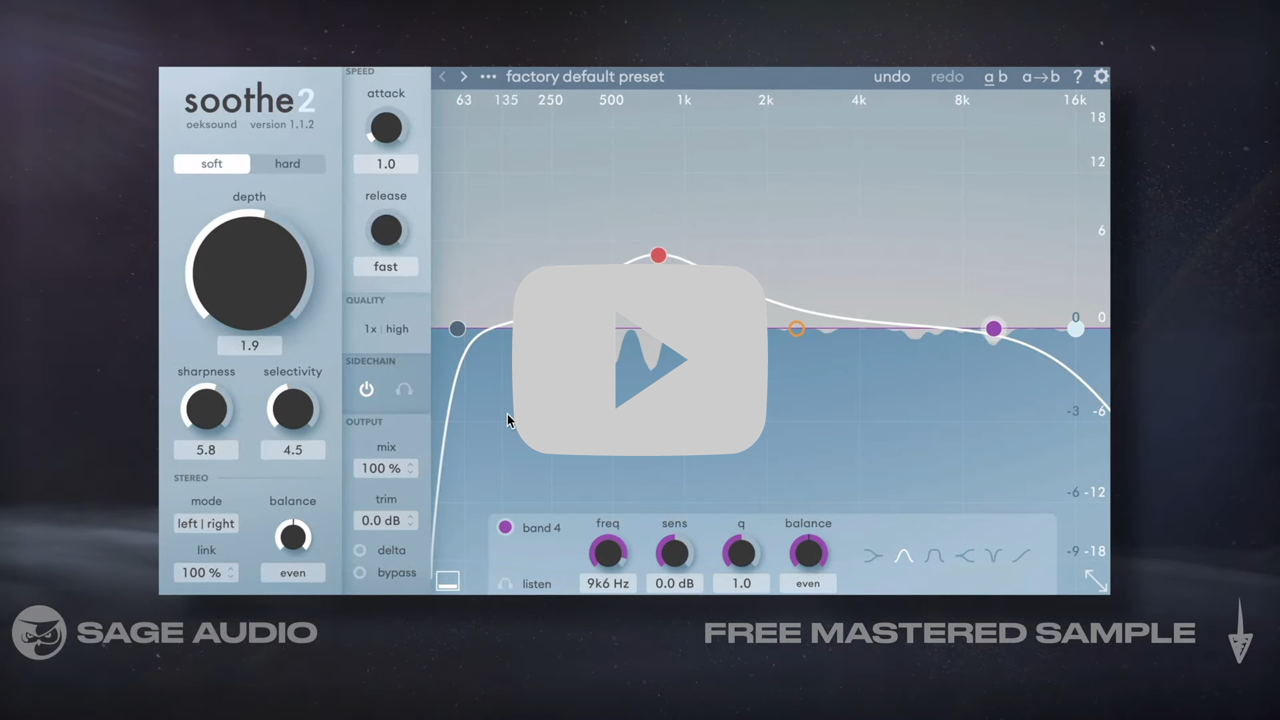Click the stereo balance even value box

293,573
